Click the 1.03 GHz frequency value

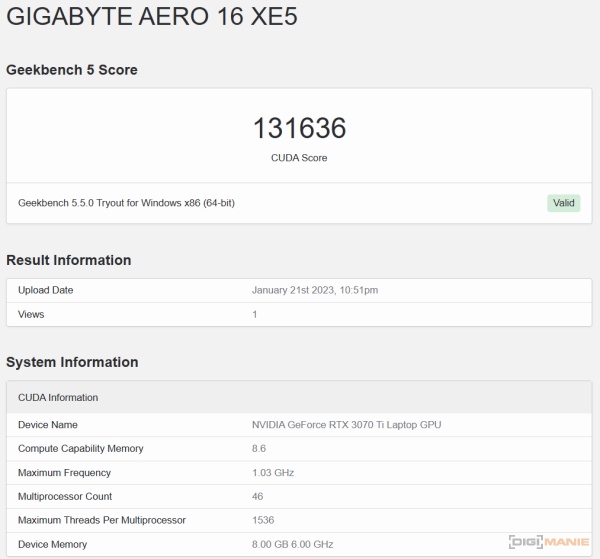(273, 473)
